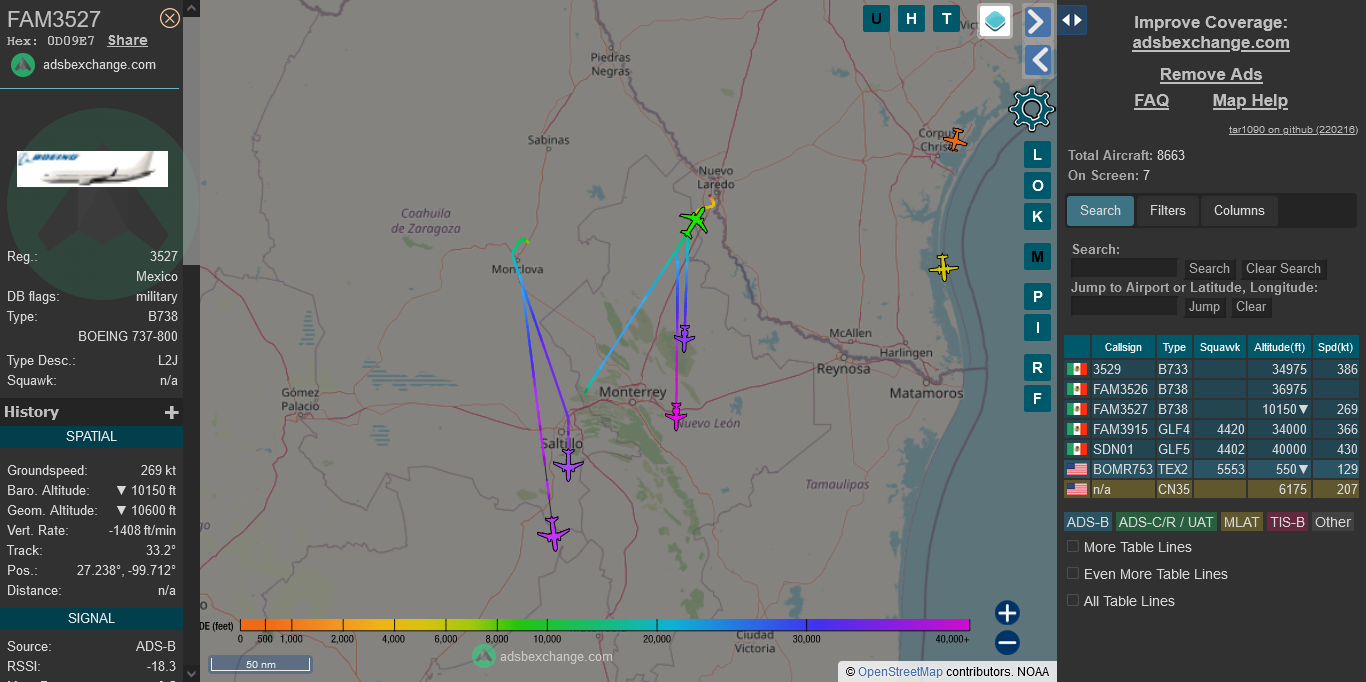Click the Clear Search button

point(1283,269)
